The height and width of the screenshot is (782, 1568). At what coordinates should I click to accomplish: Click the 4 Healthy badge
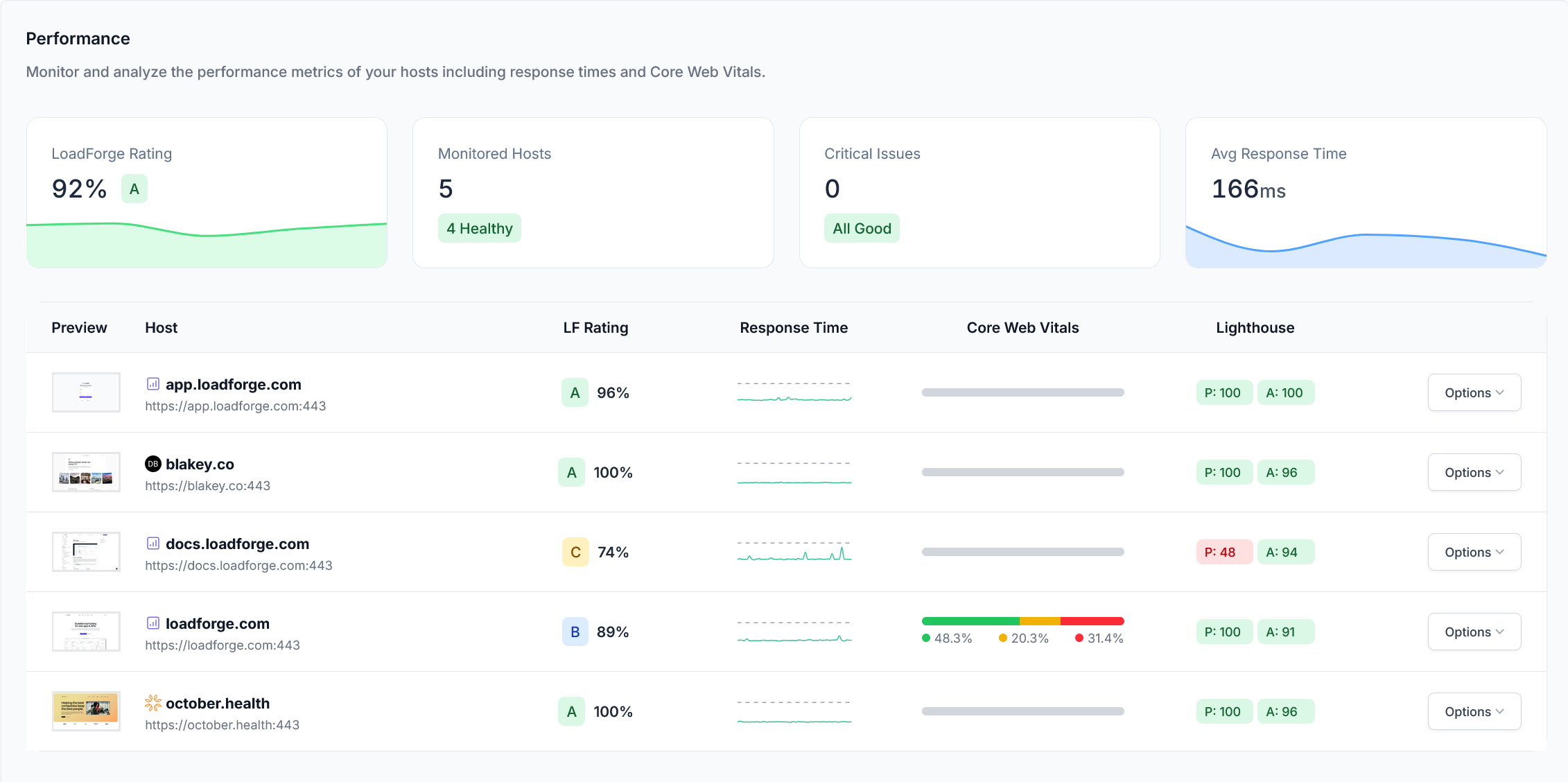tap(480, 228)
